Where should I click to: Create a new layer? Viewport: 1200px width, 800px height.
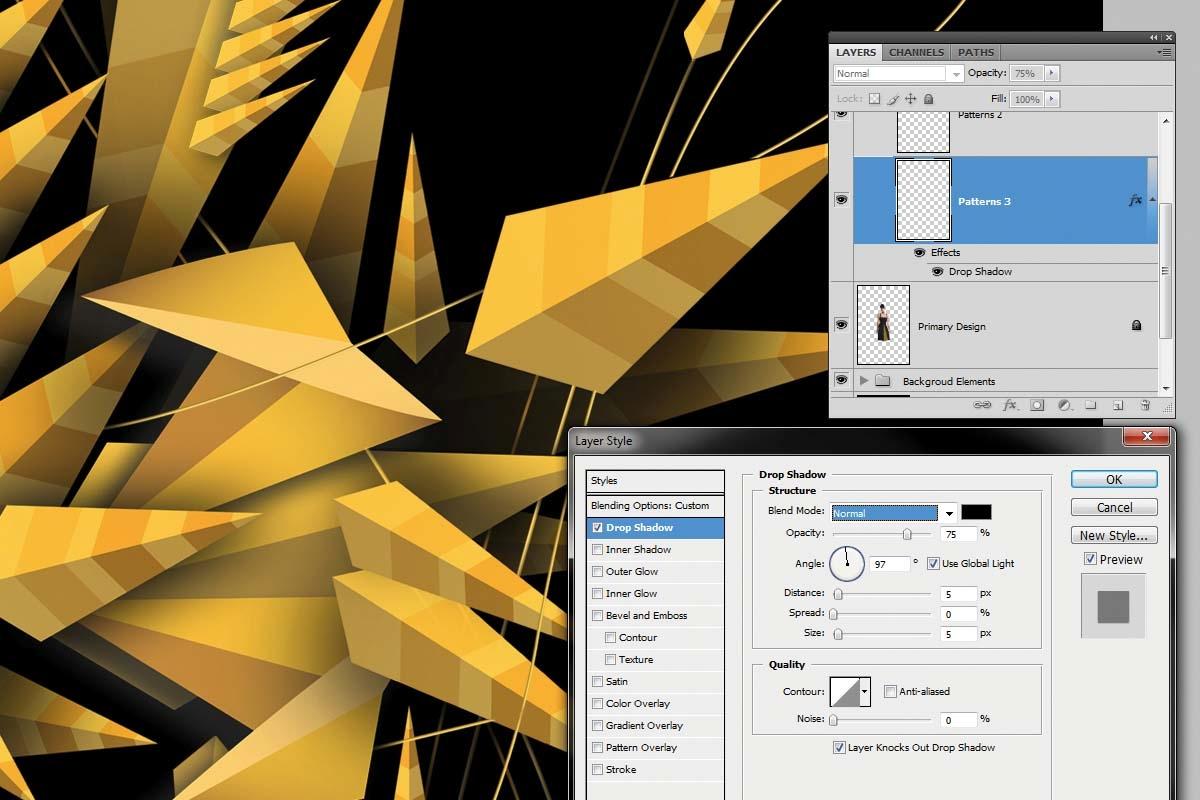[x=1118, y=406]
